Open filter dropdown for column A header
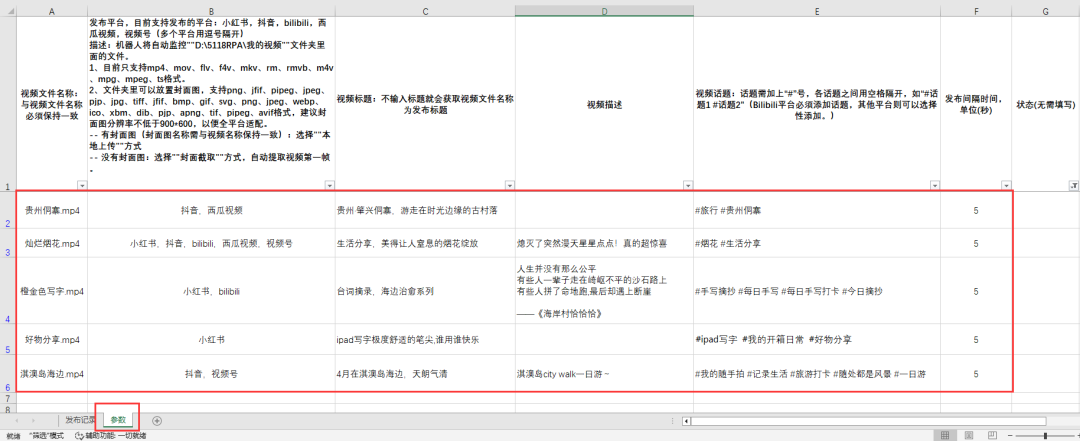Viewport: 1080px width, 441px height. (x=83, y=185)
